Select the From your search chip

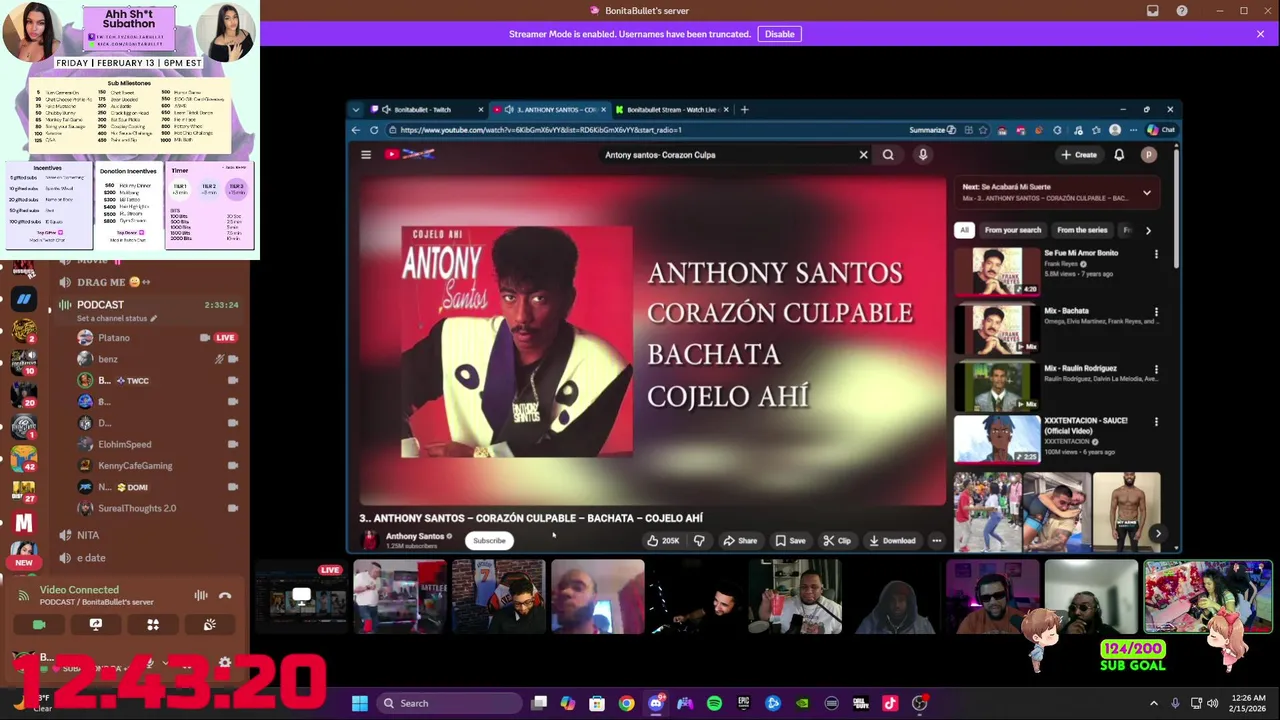click(x=1013, y=230)
